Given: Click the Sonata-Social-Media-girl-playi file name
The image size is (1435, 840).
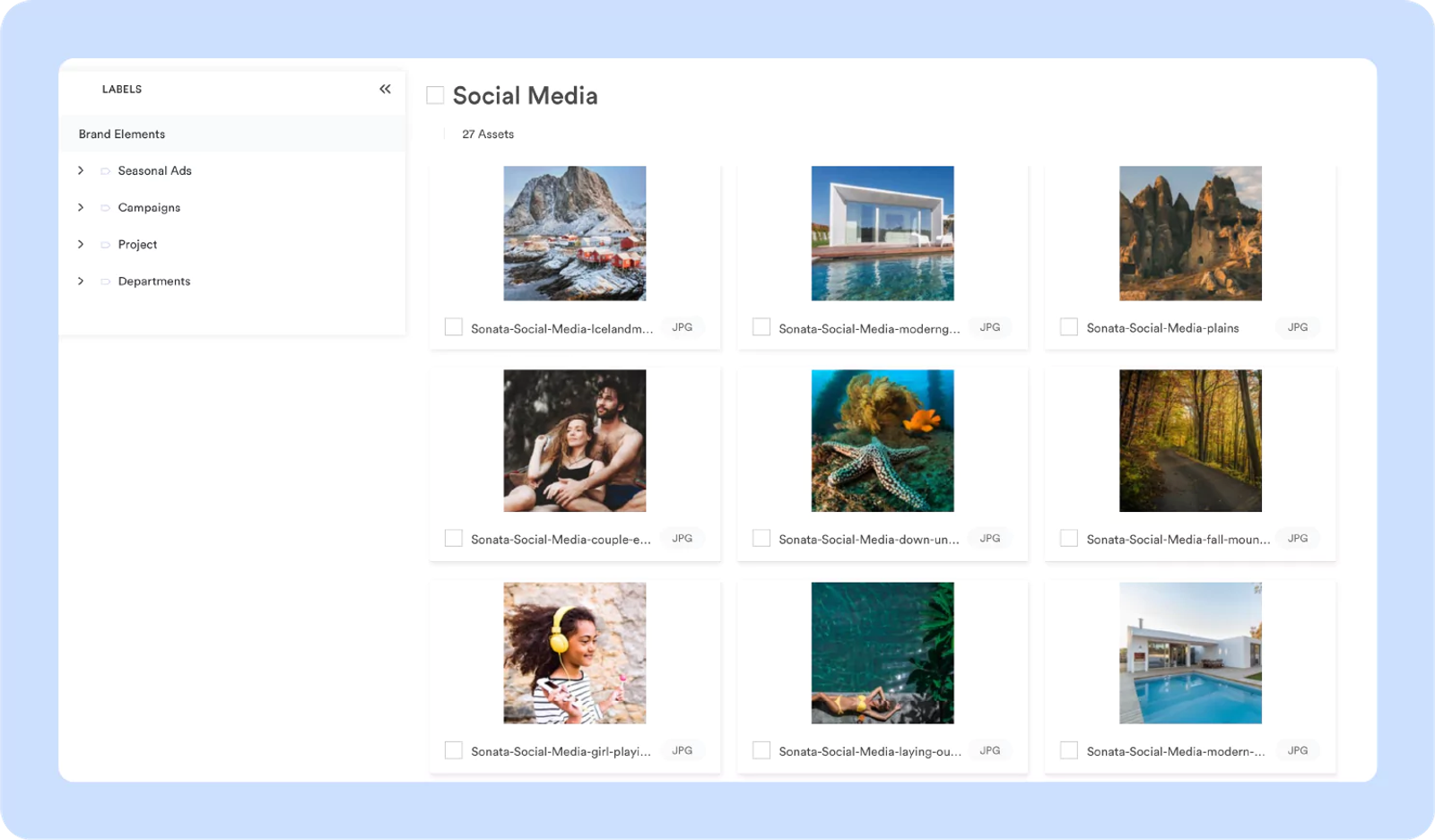Looking at the screenshot, I should pos(561,751).
